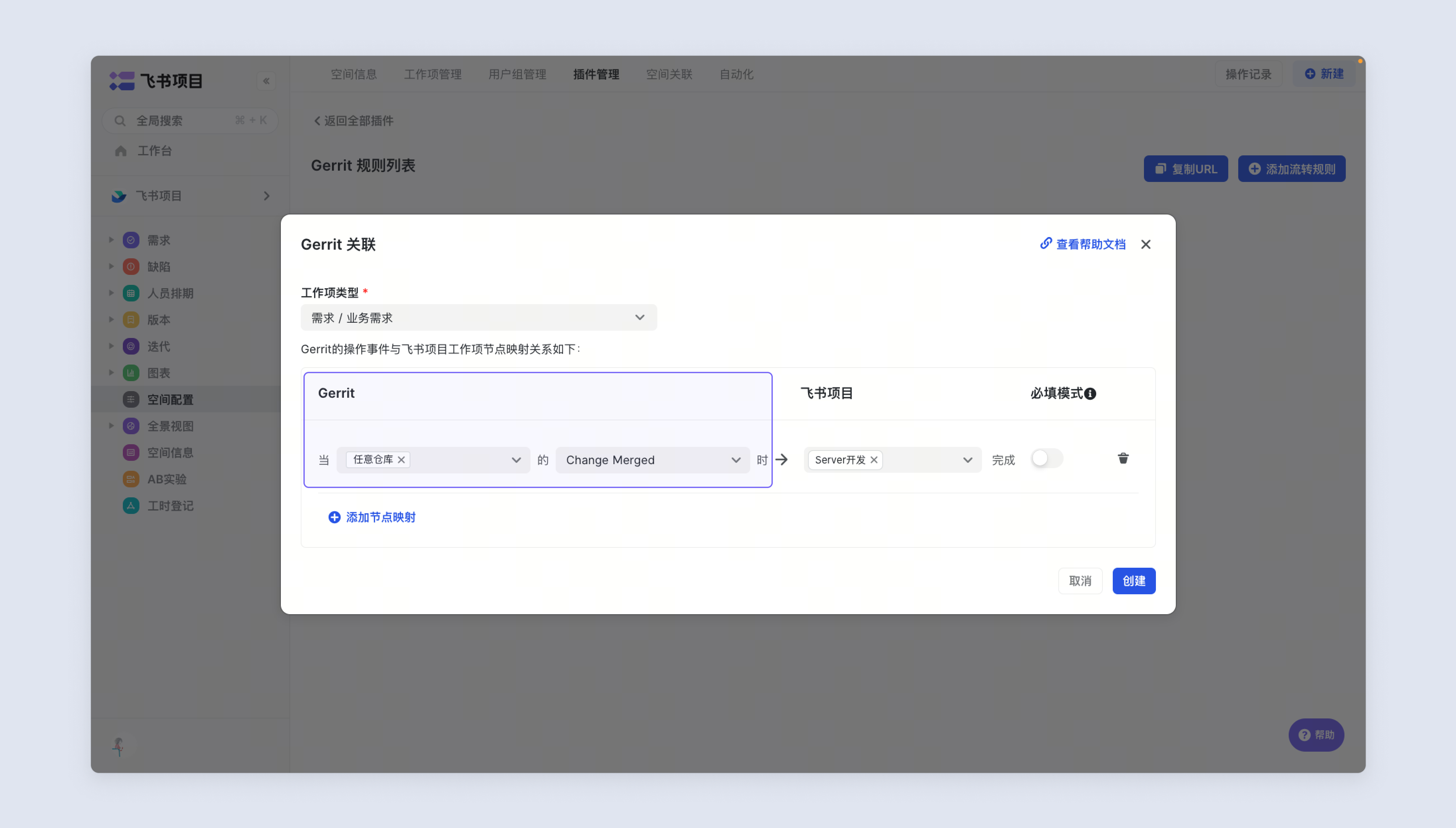Click the 复制URL button
Image resolution: width=1456 pixels, height=828 pixels.
point(1186,169)
